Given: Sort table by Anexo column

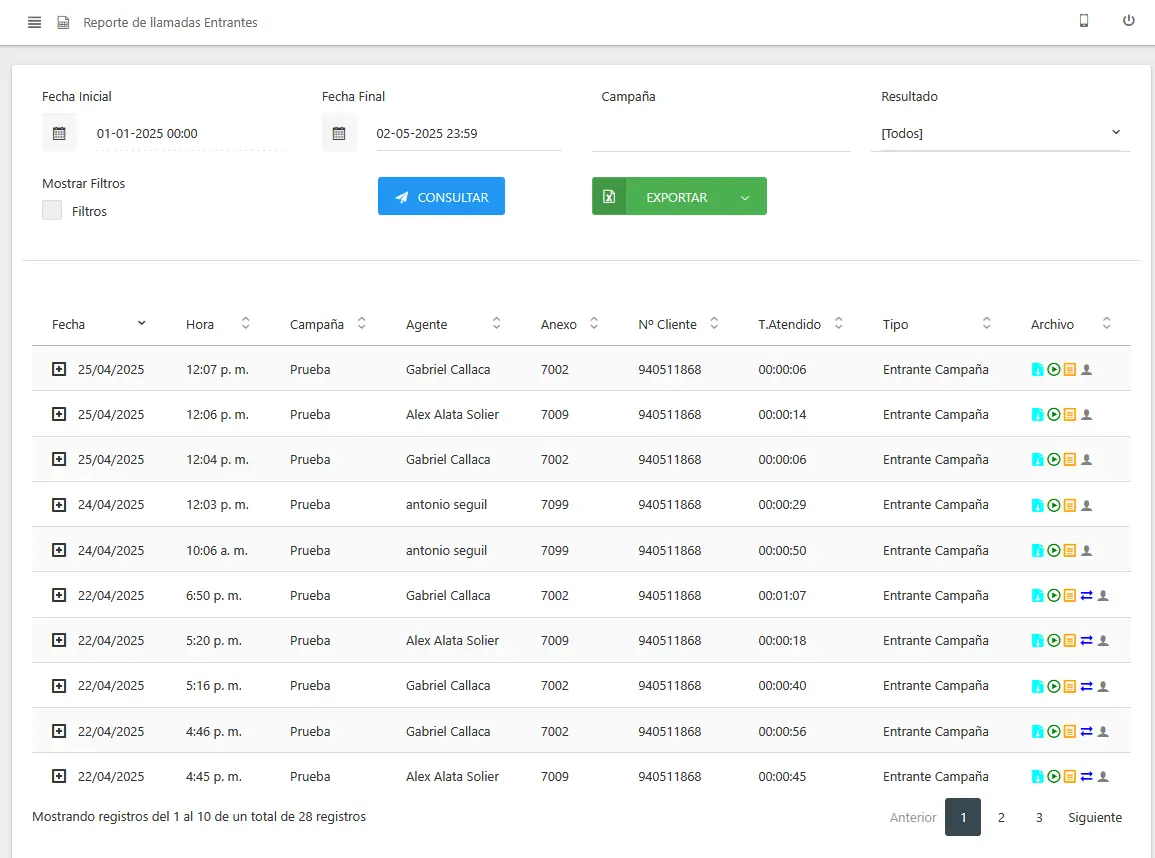Looking at the screenshot, I should pyautogui.click(x=569, y=324).
